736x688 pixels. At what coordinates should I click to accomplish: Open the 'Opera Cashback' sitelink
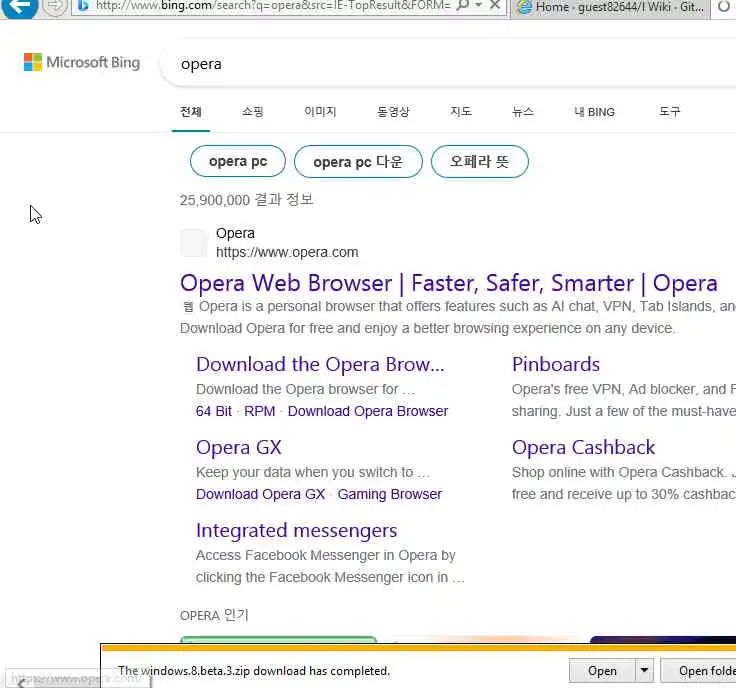point(583,448)
